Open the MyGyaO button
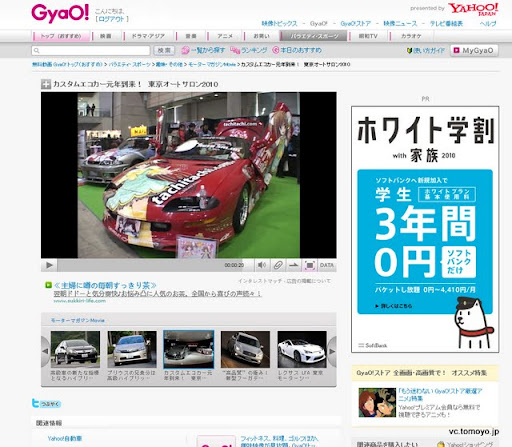 474,51
